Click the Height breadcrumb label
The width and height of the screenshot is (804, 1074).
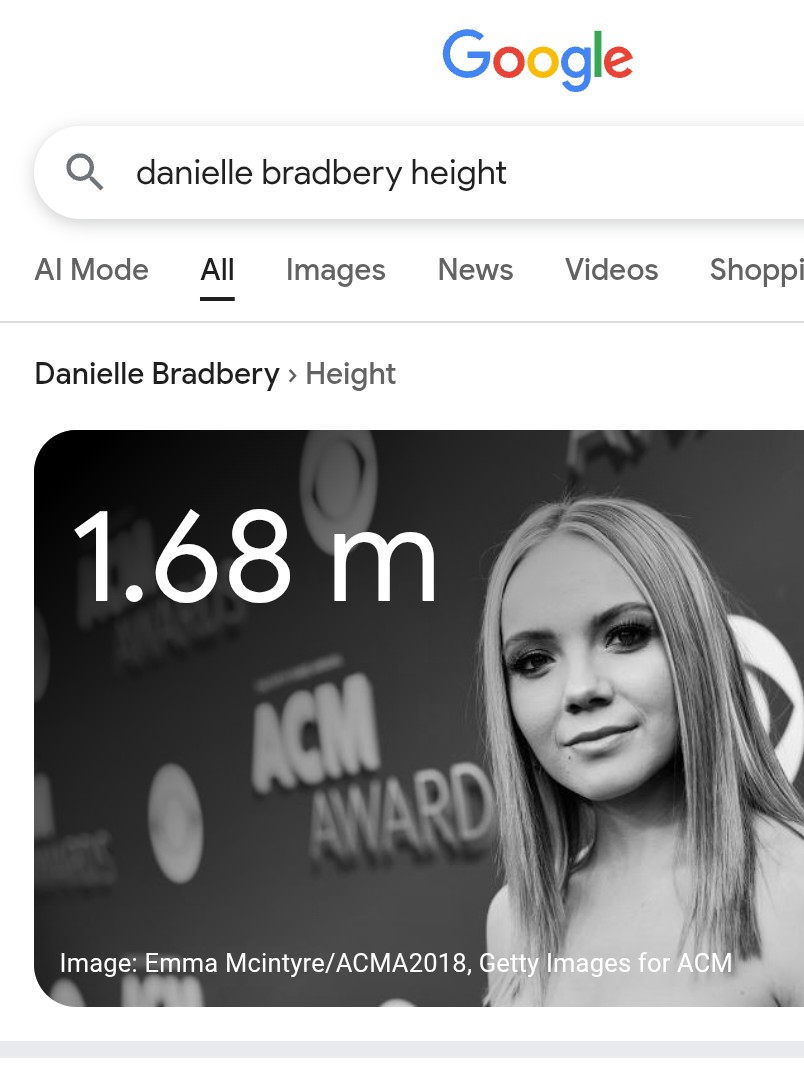click(351, 374)
